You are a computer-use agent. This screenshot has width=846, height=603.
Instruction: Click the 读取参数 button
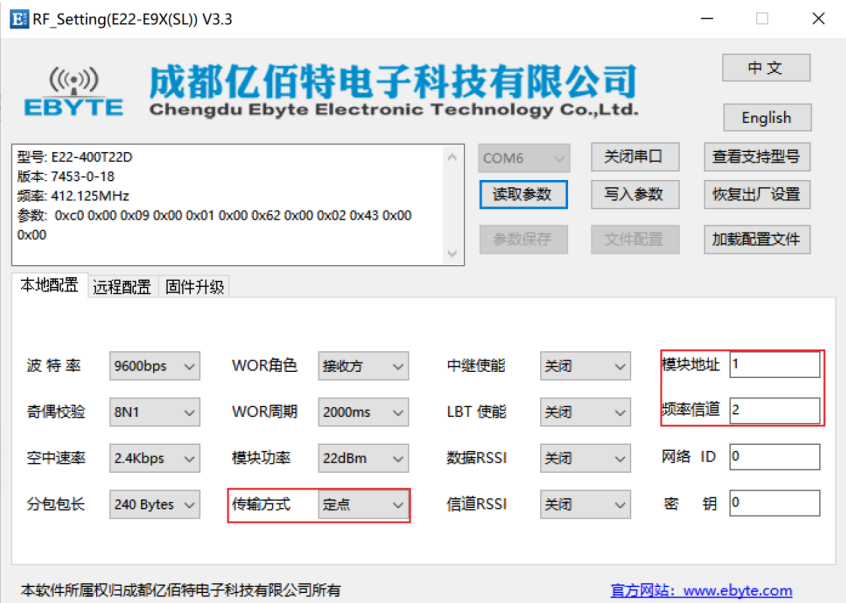(x=523, y=194)
